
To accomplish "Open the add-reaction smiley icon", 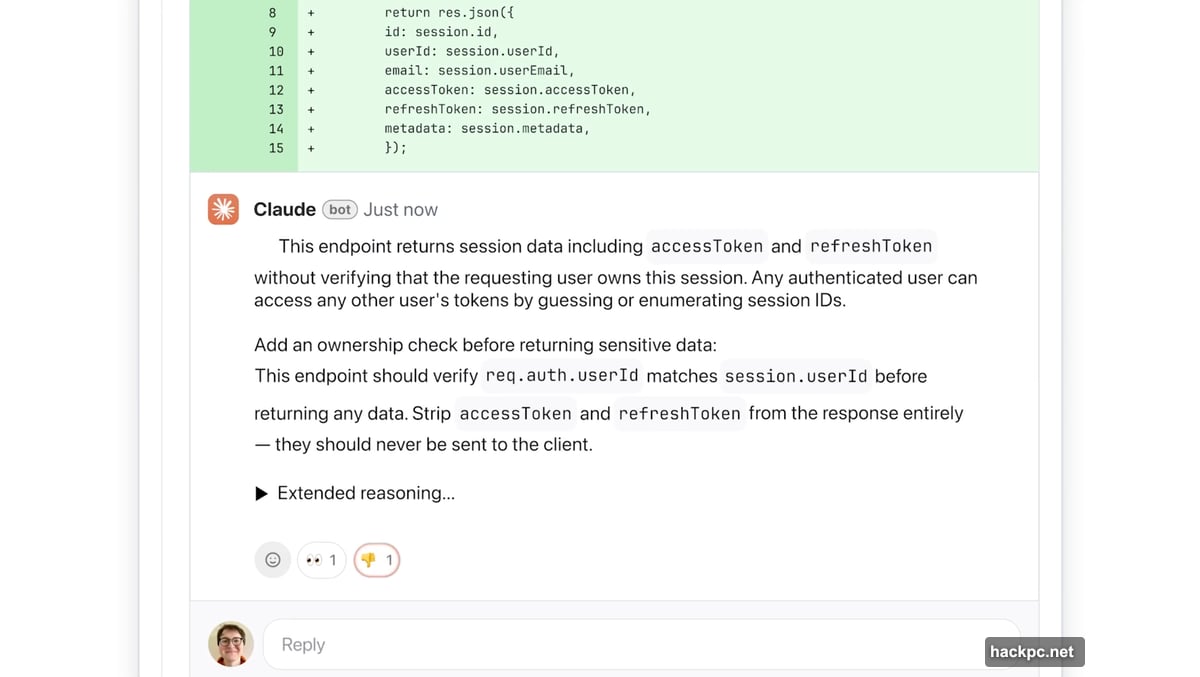I will pos(272,559).
